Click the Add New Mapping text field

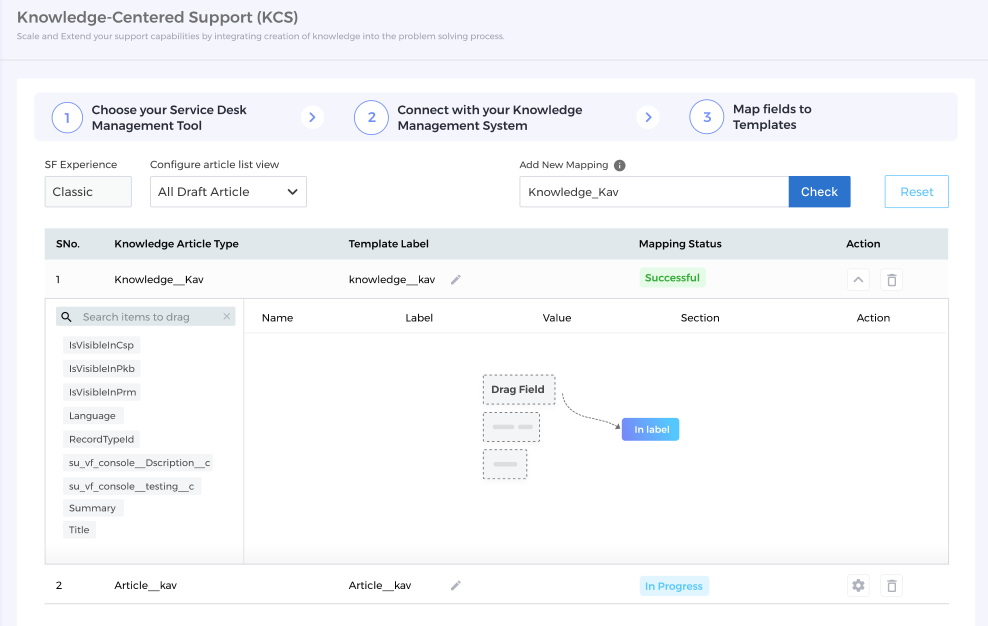pos(653,192)
